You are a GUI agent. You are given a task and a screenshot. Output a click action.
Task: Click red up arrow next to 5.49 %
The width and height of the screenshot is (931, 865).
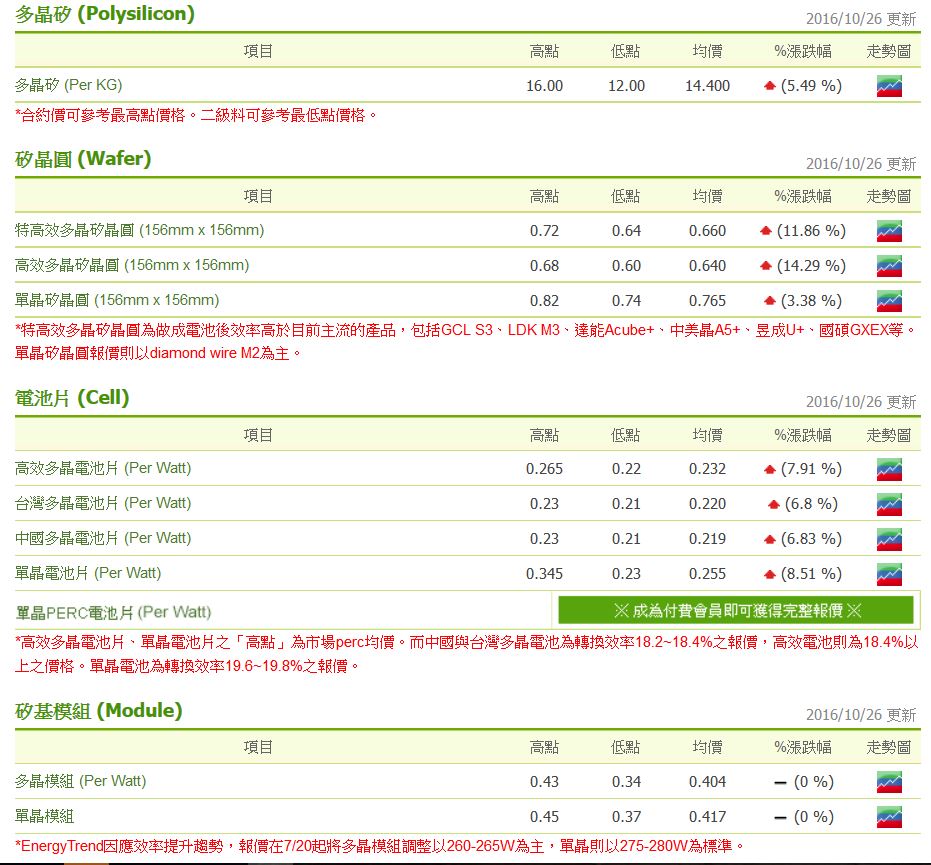(770, 86)
